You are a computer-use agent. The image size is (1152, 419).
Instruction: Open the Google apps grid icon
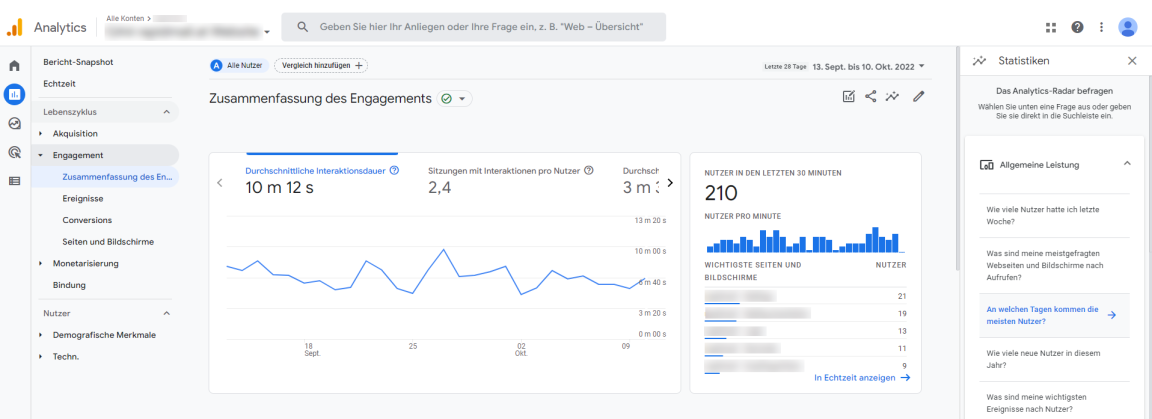(x=1050, y=27)
